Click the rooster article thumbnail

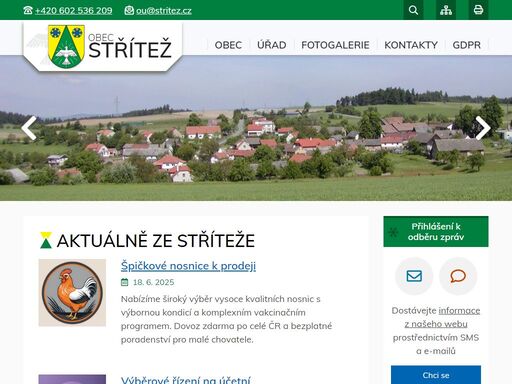(x=72, y=293)
